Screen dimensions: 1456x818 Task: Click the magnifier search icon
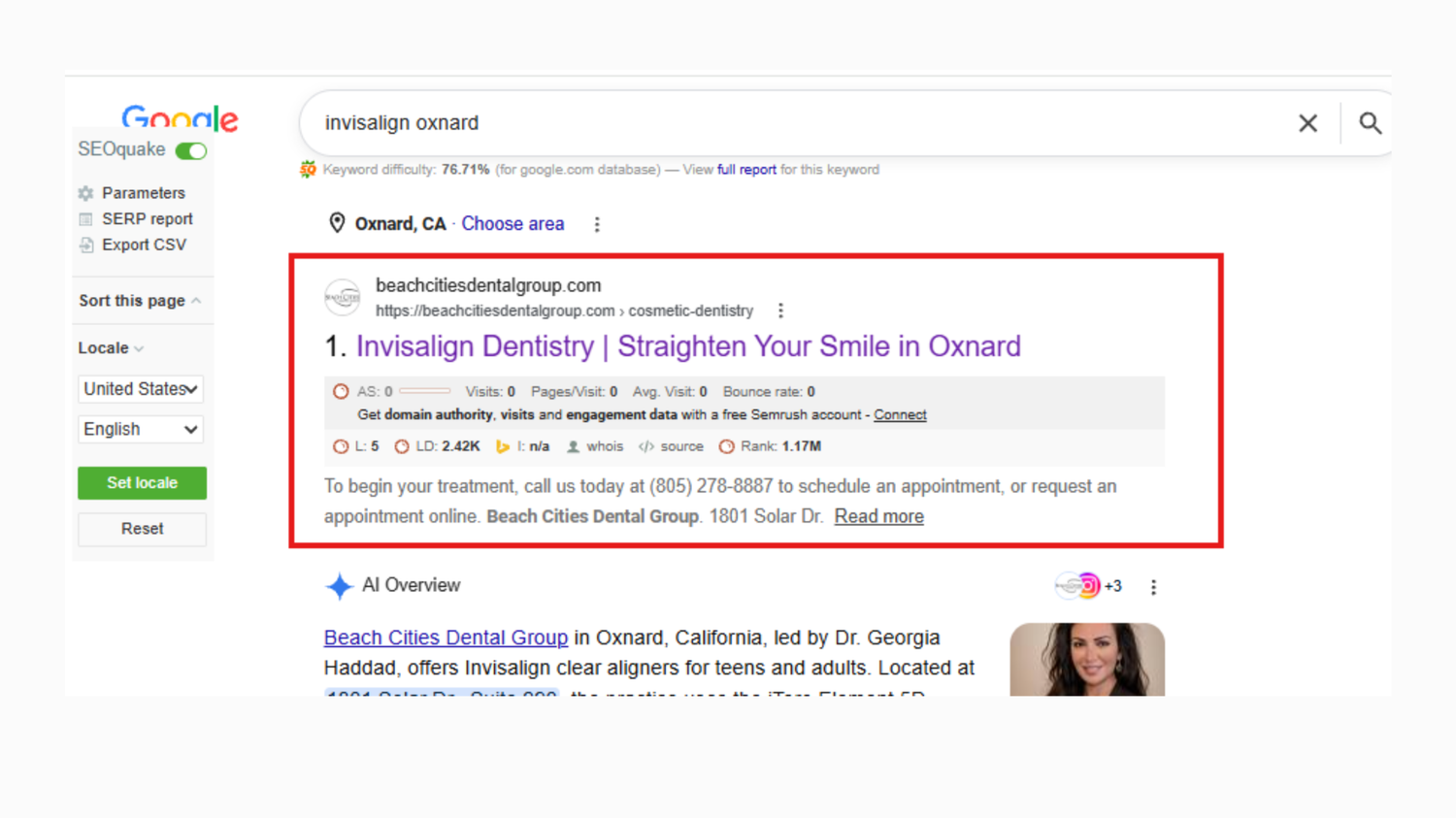pos(1370,123)
